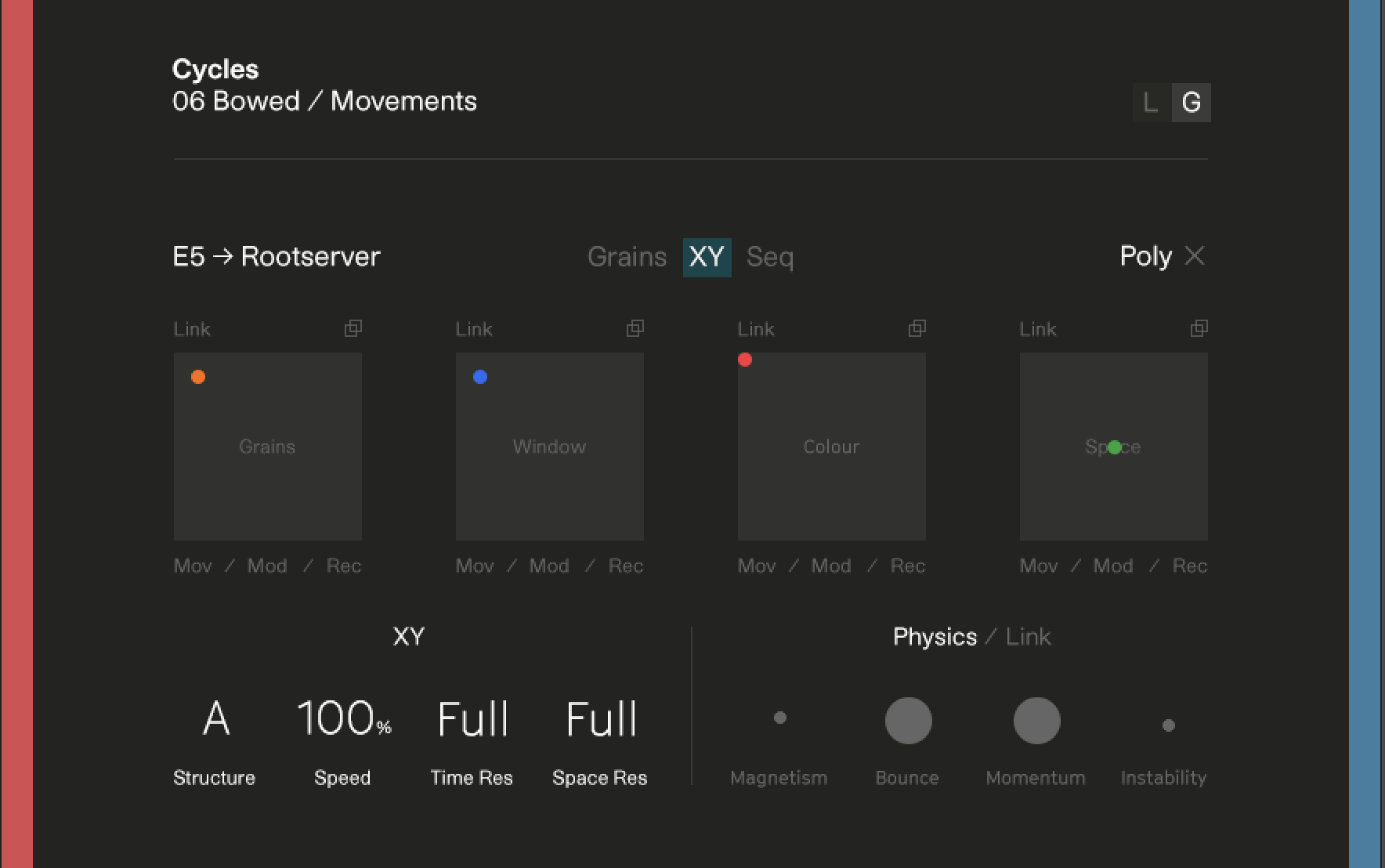Click the orange dot in Grains pad
Viewport: 1385px width, 868px height.
click(x=198, y=377)
